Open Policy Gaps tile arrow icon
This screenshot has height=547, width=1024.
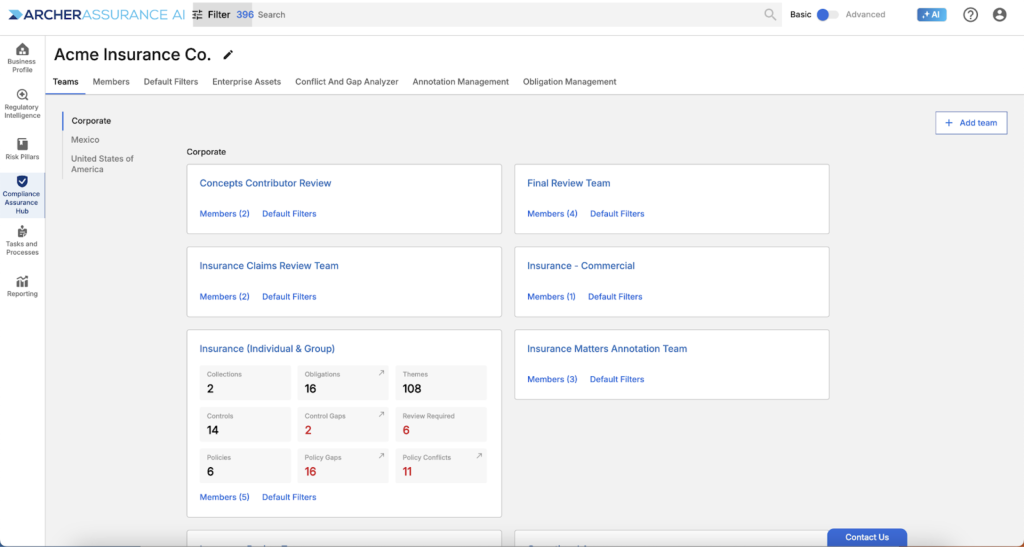[381, 456]
